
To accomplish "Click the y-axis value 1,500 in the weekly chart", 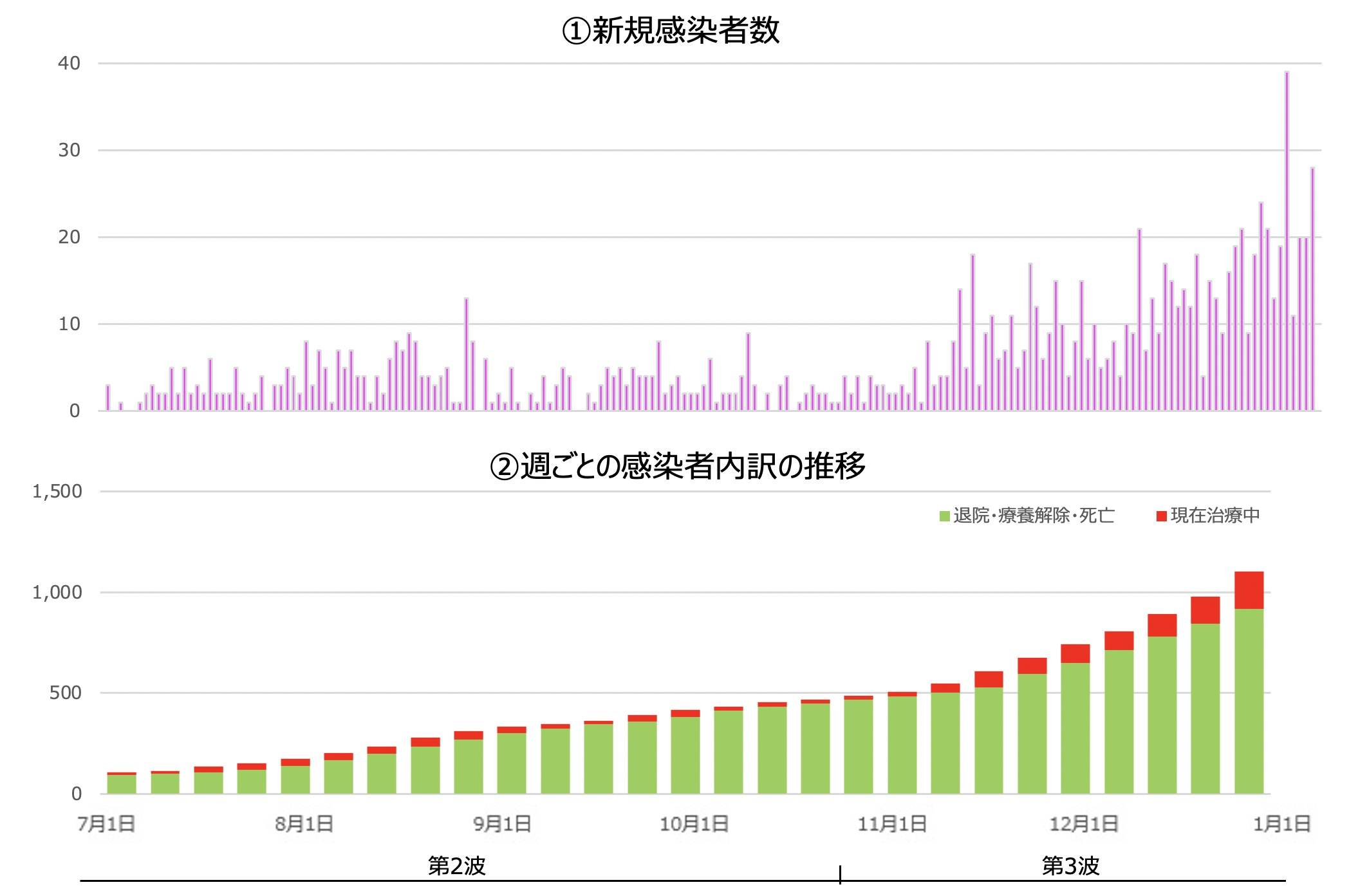I will 57,492.
